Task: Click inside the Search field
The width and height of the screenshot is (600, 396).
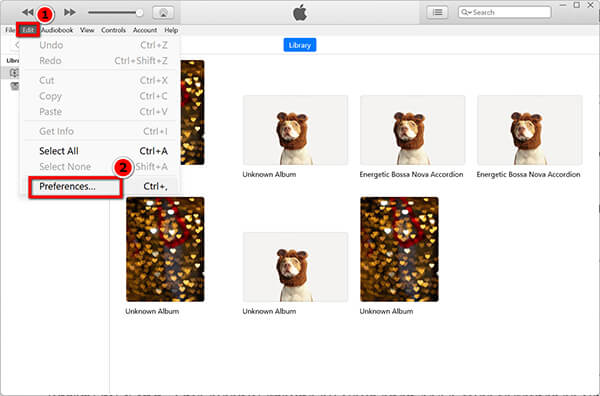Action: [504, 12]
